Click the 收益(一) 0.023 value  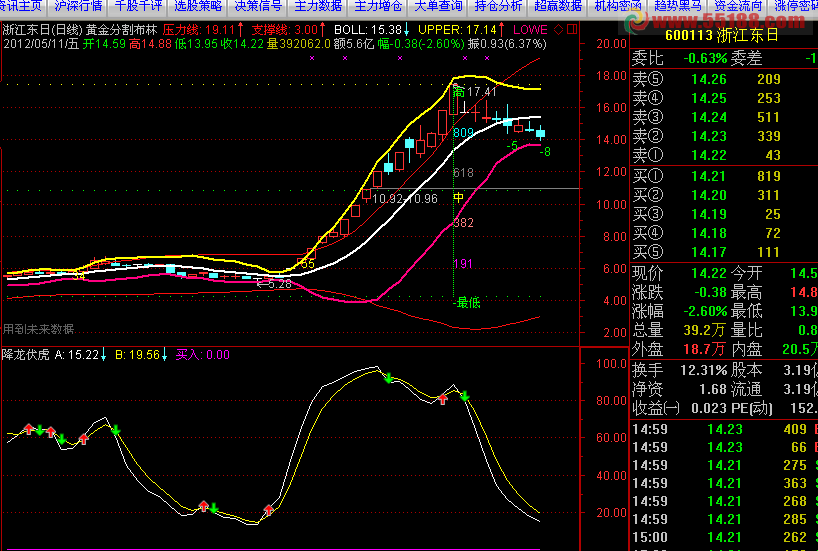coord(708,408)
